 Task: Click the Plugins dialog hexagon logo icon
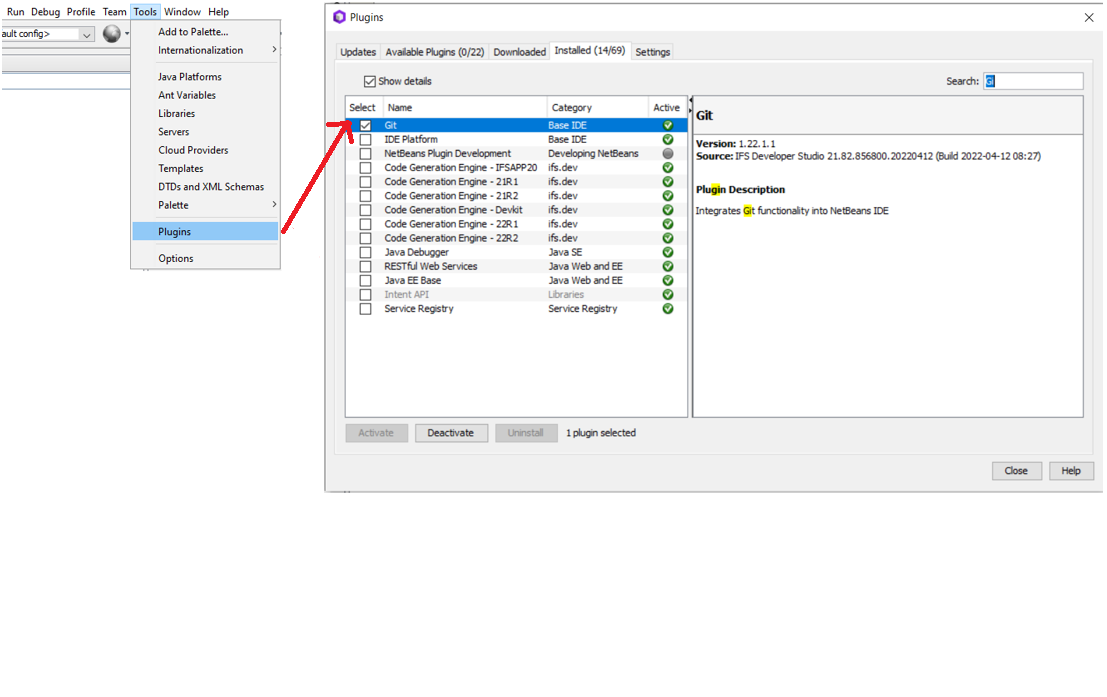point(340,17)
